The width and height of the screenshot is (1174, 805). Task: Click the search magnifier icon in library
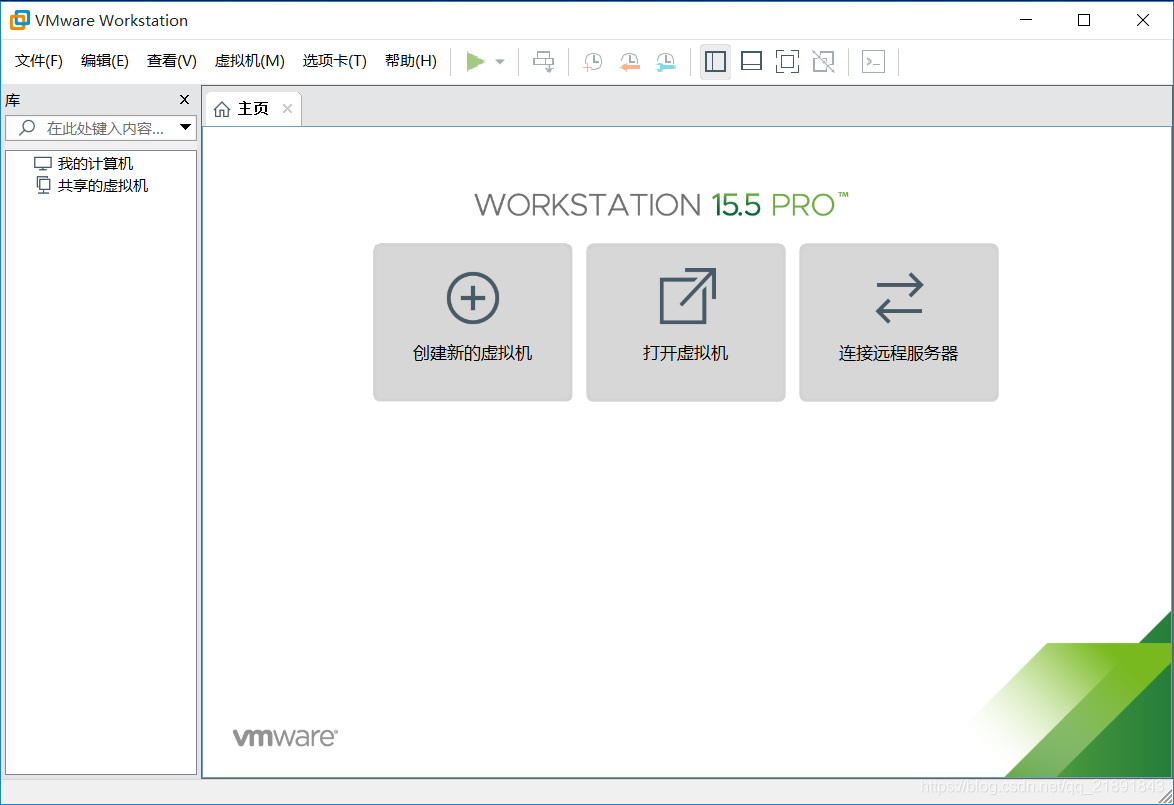click(27, 128)
